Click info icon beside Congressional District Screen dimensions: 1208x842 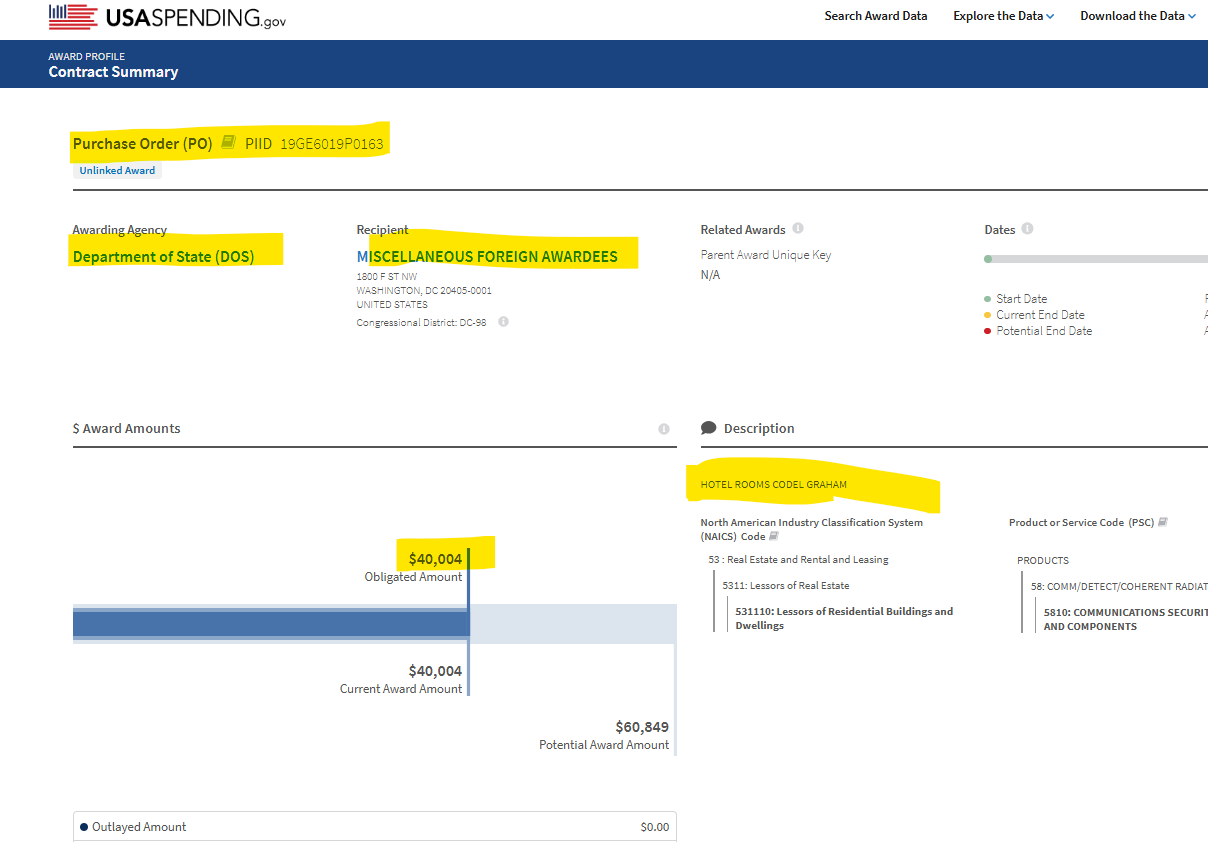[x=503, y=322]
